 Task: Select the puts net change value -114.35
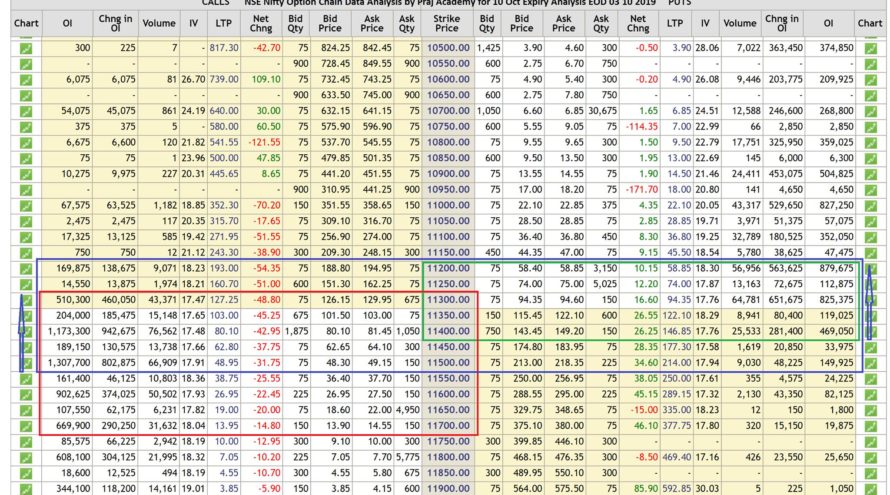(x=642, y=127)
